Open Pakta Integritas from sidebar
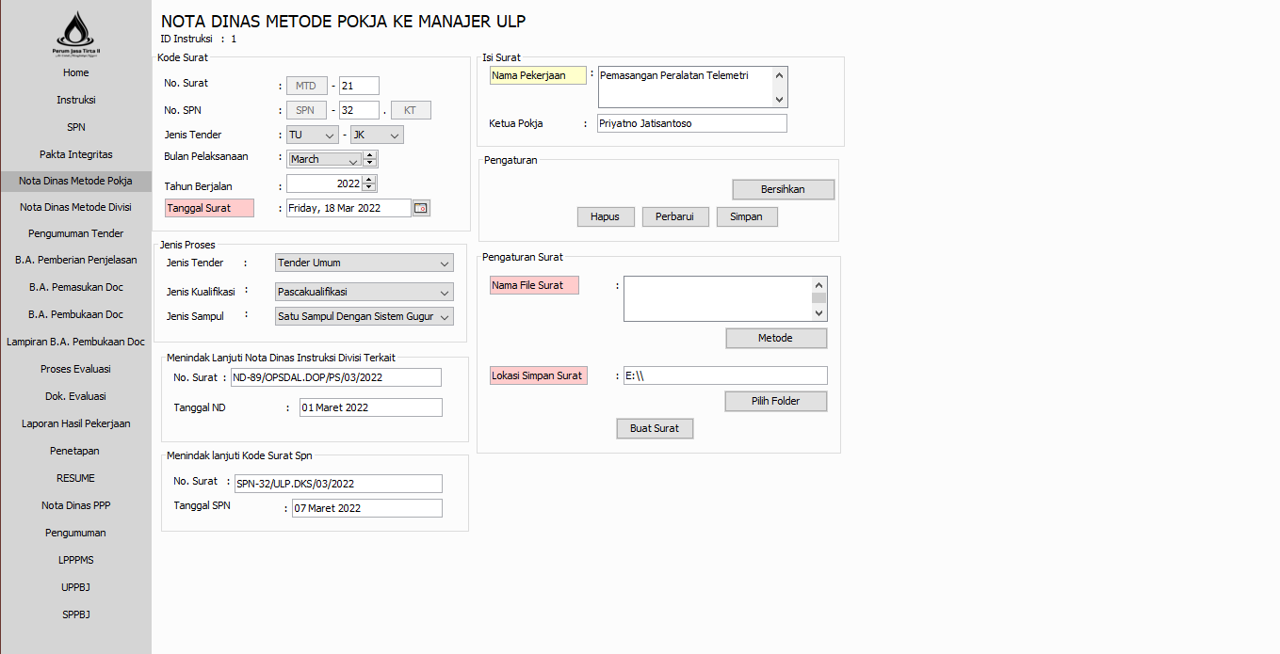The width and height of the screenshot is (1280, 654). pyautogui.click(x=76, y=155)
